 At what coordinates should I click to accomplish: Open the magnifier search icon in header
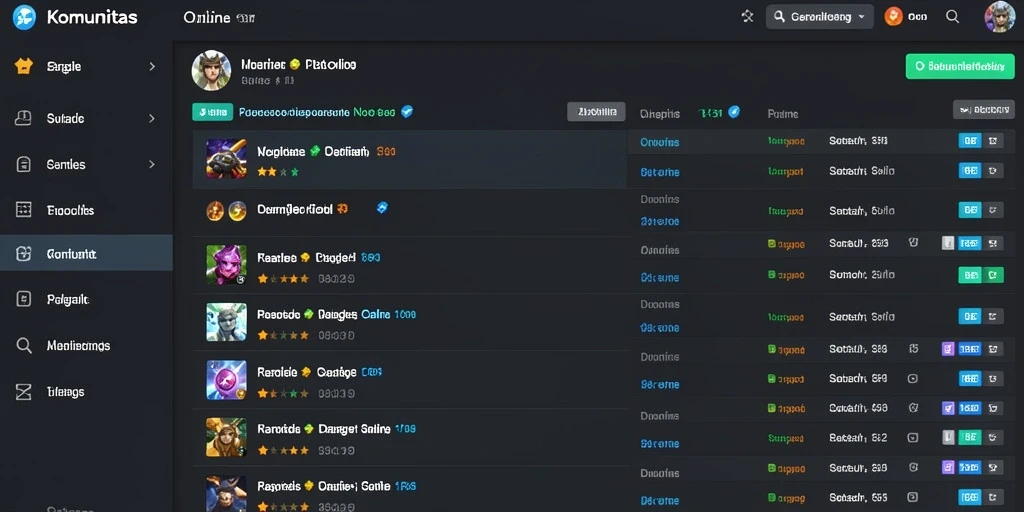coord(952,17)
